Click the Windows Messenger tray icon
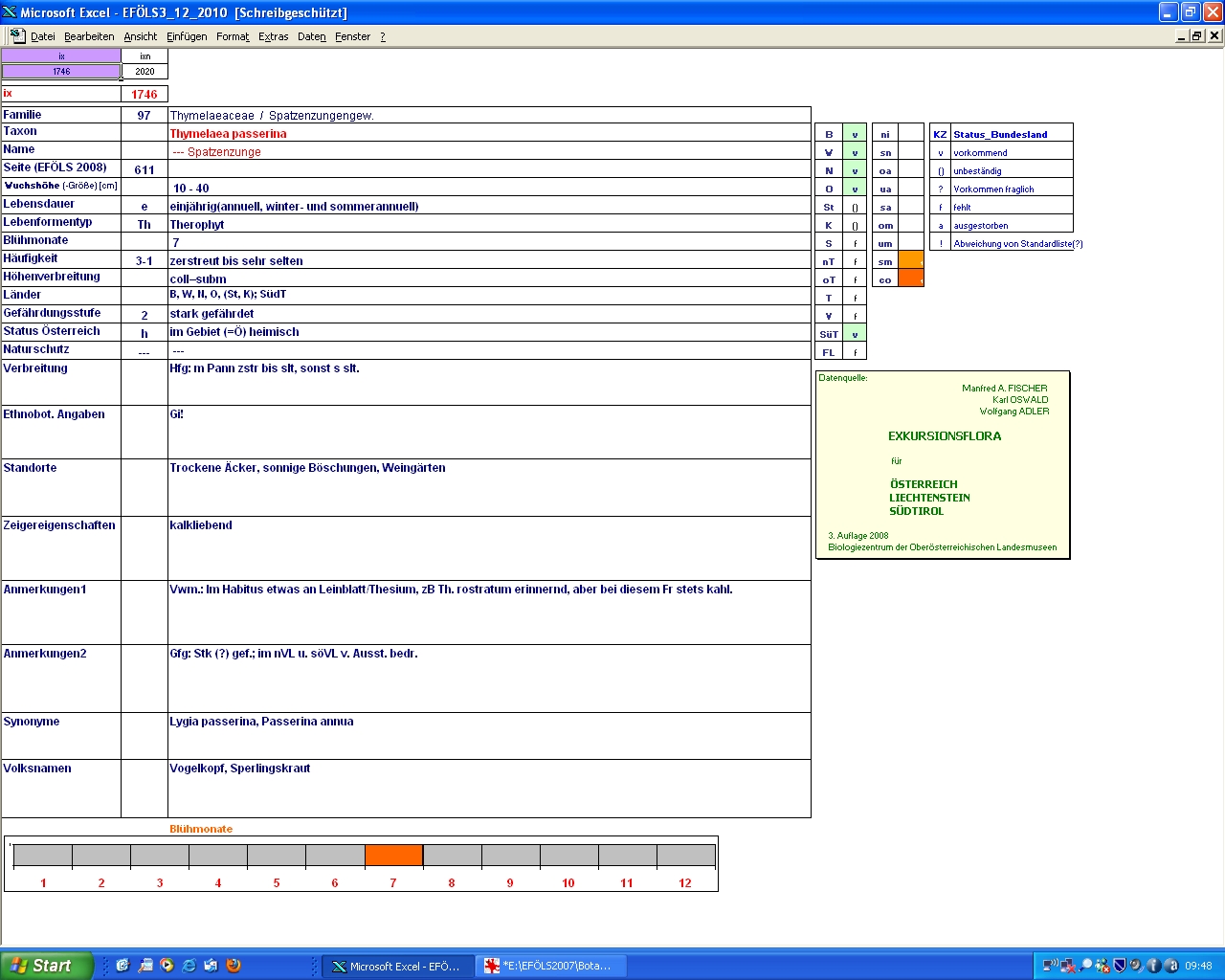 pyautogui.click(x=1102, y=966)
